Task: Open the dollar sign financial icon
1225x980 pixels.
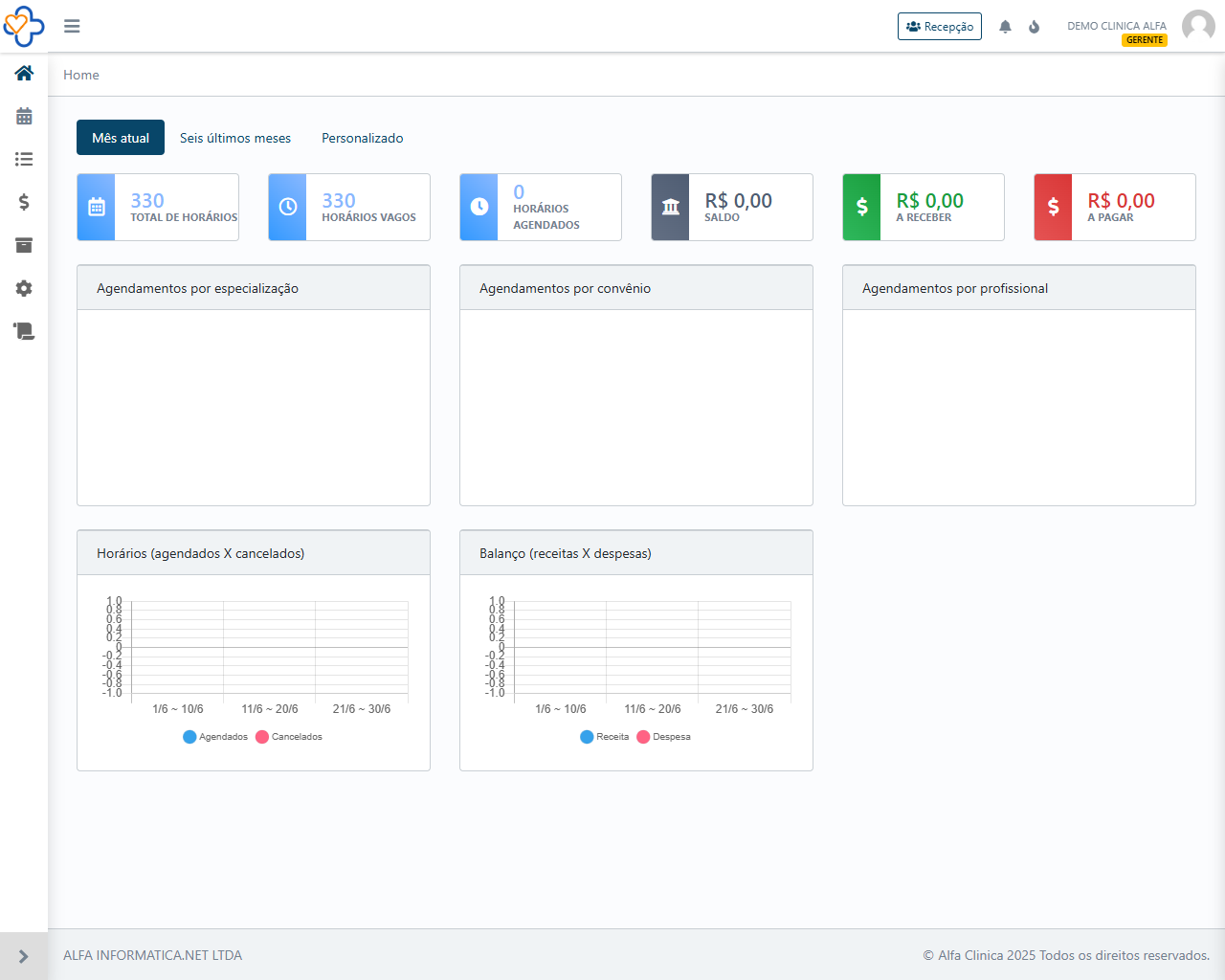Action: 24,202
